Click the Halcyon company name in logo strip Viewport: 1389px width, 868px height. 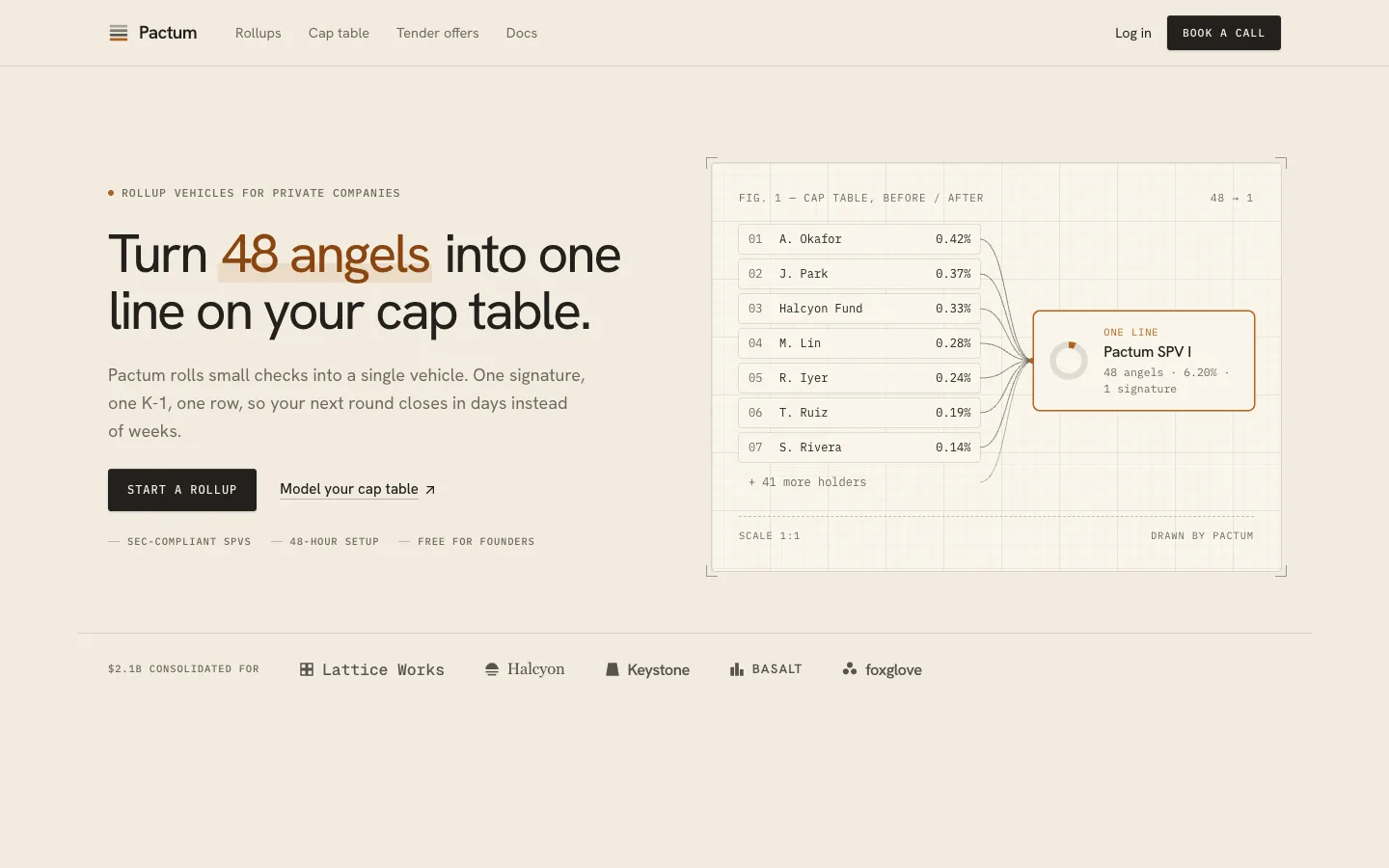(536, 669)
